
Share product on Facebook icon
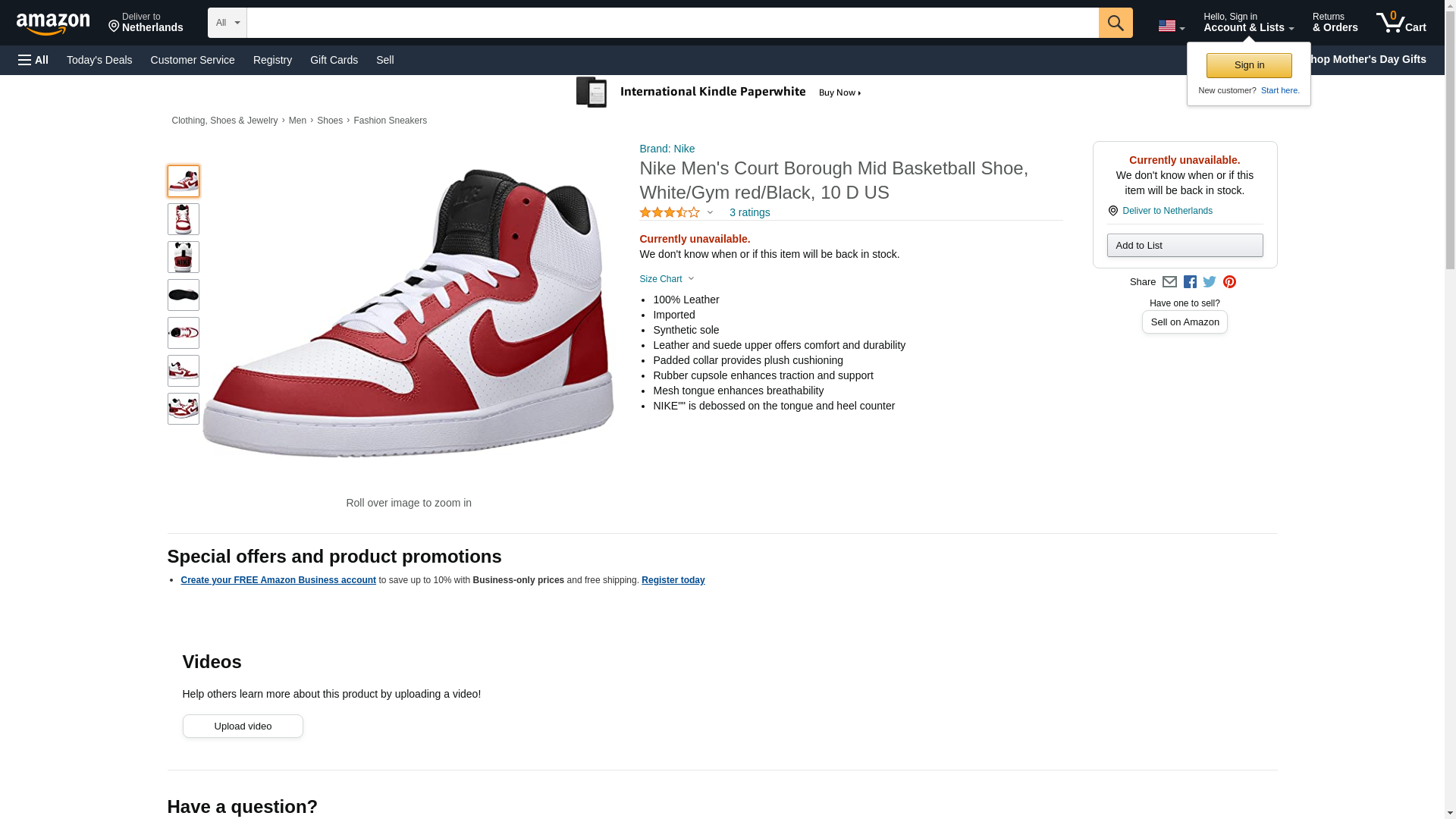coord(1190,282)
